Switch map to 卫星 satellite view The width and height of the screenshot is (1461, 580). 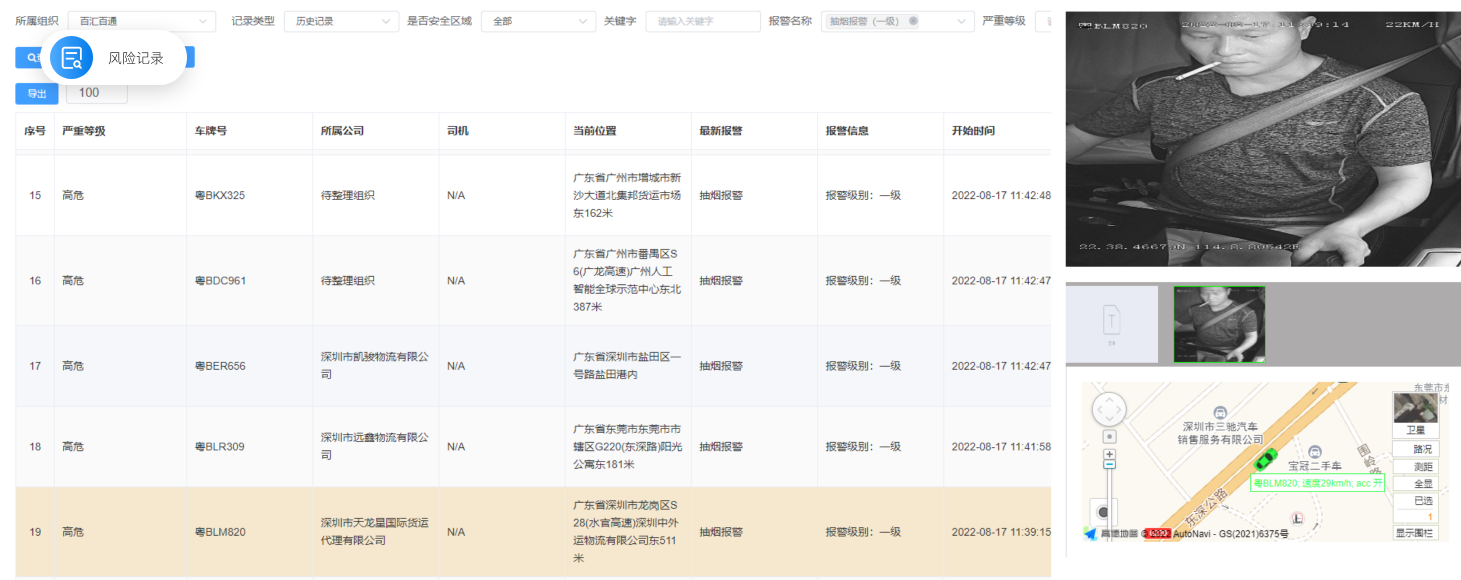1415,430
